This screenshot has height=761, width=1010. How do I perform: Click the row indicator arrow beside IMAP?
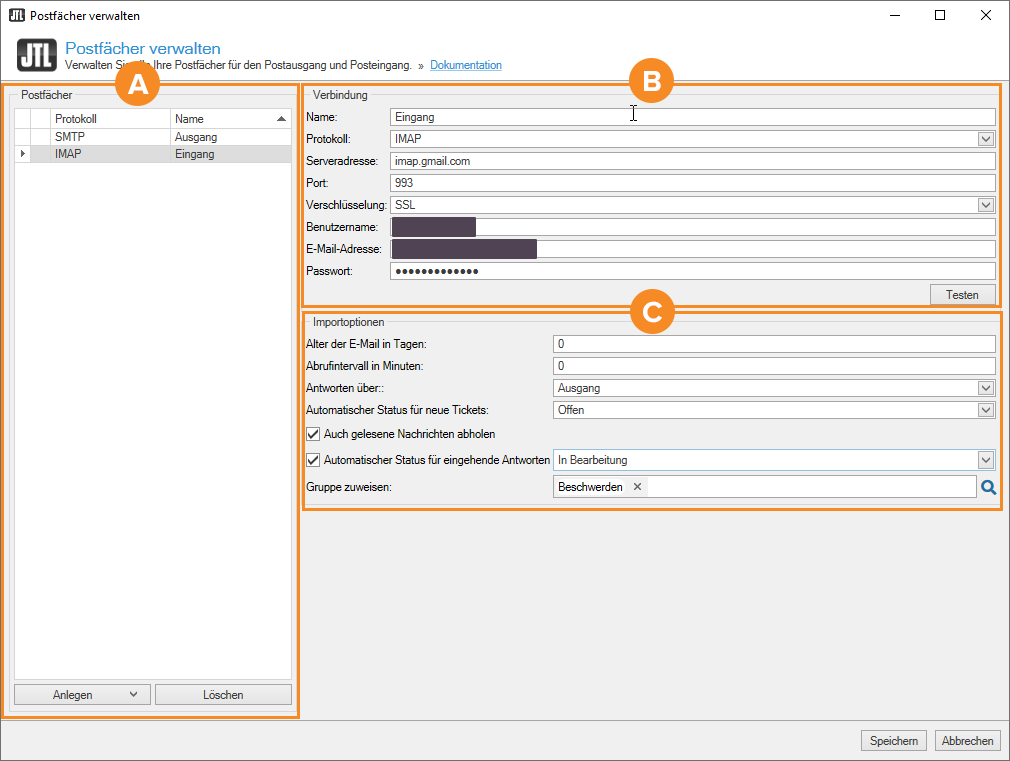tap(22, 155)
